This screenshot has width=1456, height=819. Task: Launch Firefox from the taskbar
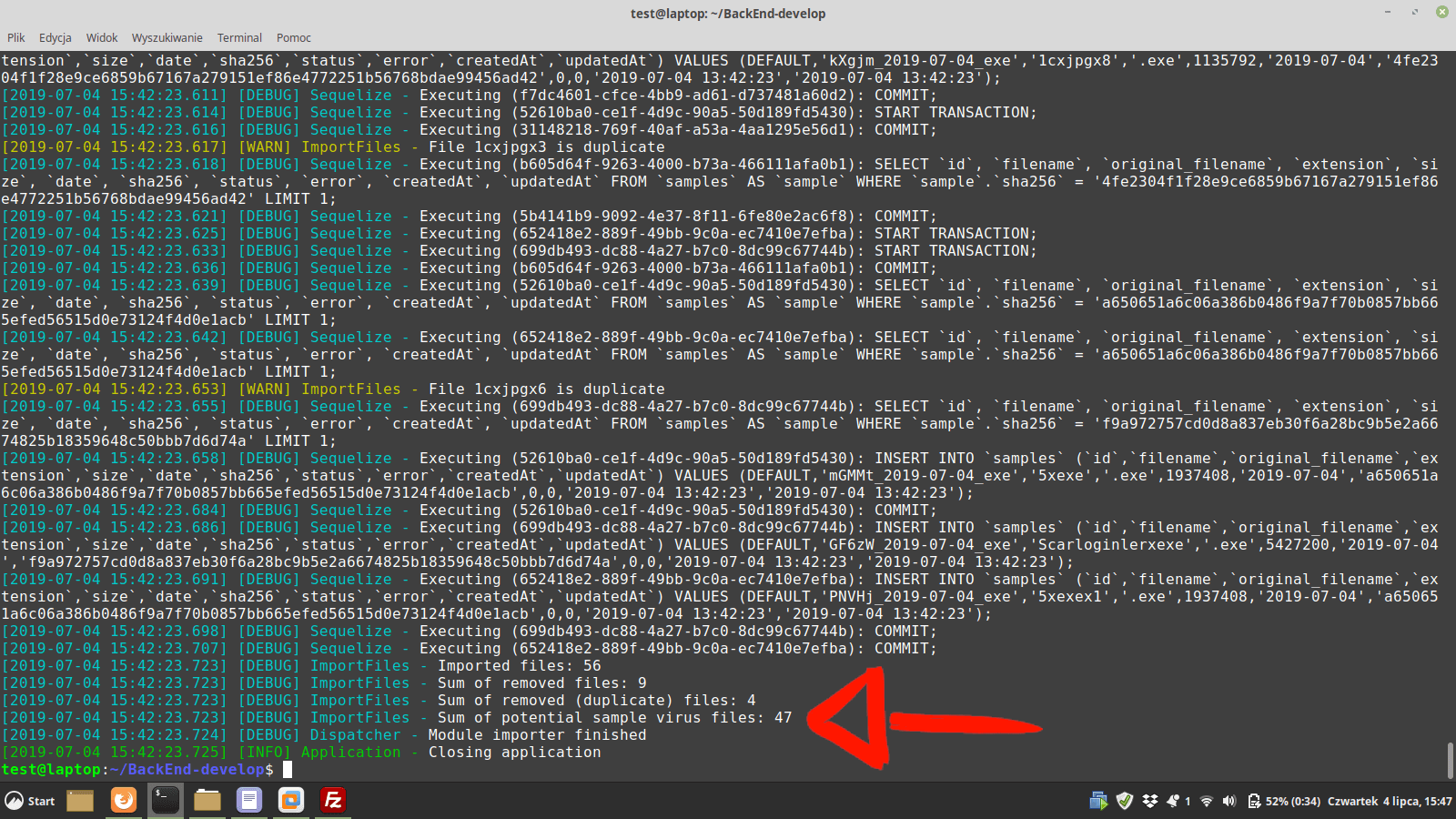[x=123, y=801]
